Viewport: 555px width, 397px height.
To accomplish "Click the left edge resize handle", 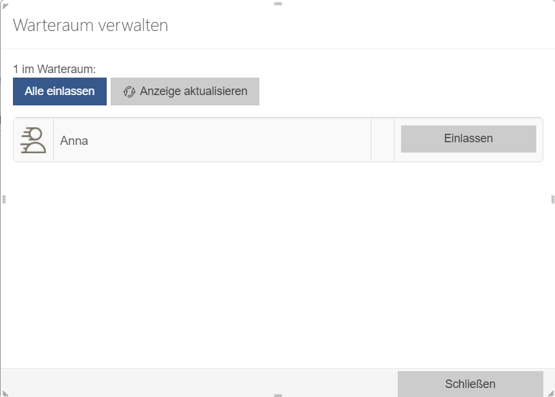I will point(4,200).
